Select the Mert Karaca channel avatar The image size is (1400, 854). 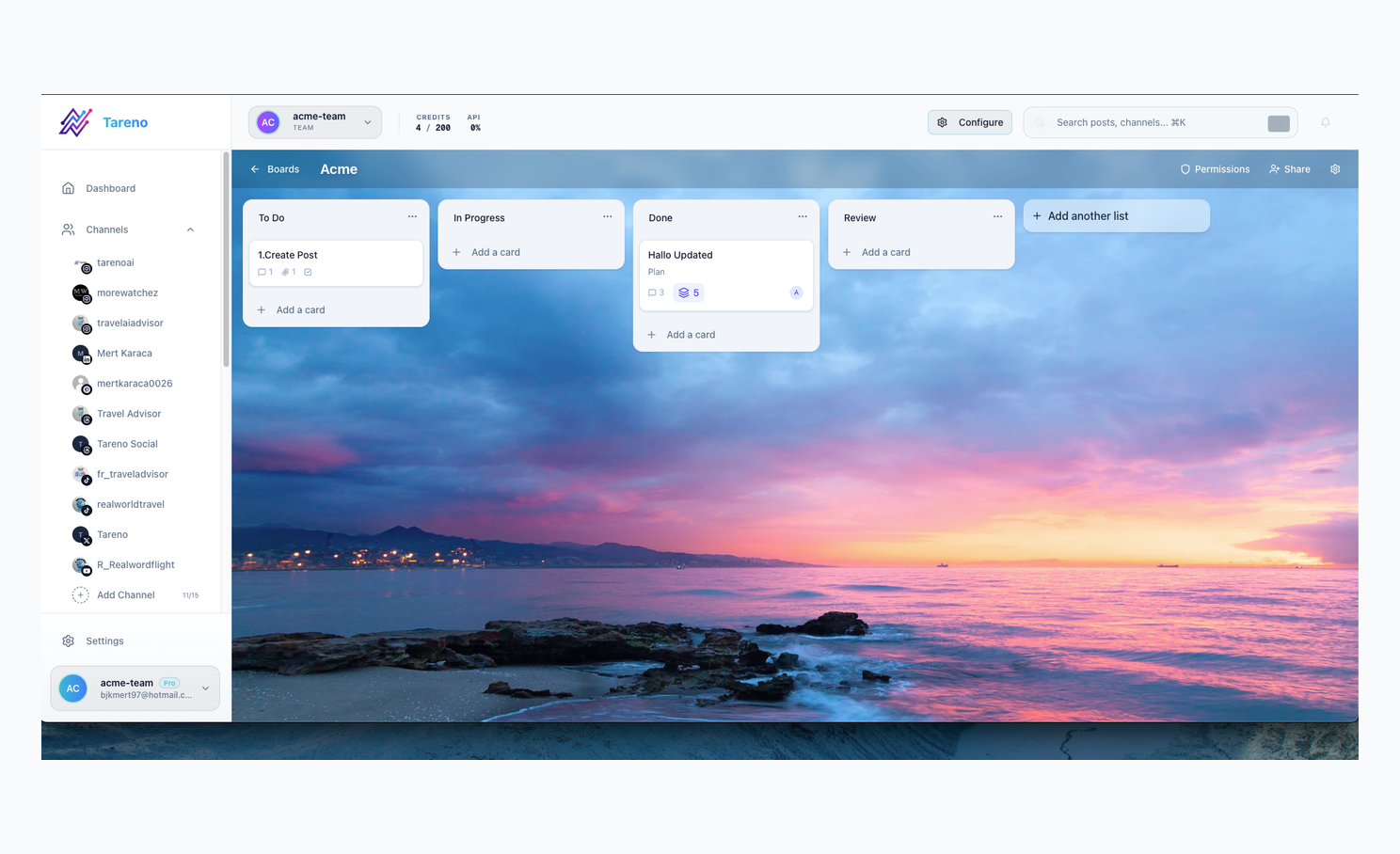(81, 354)
